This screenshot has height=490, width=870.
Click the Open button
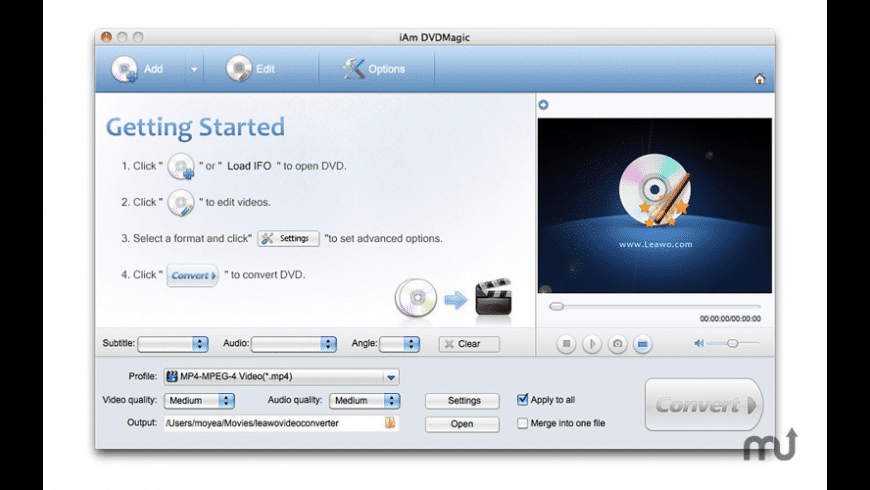point(462,424)
